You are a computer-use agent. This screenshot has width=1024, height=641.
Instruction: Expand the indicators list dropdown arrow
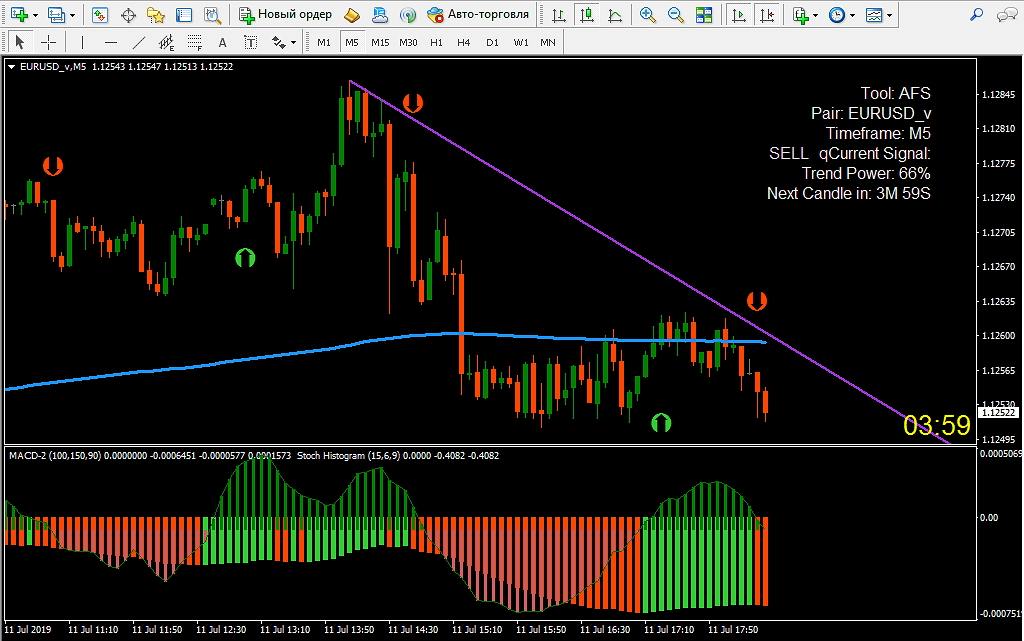coord(815,15)
